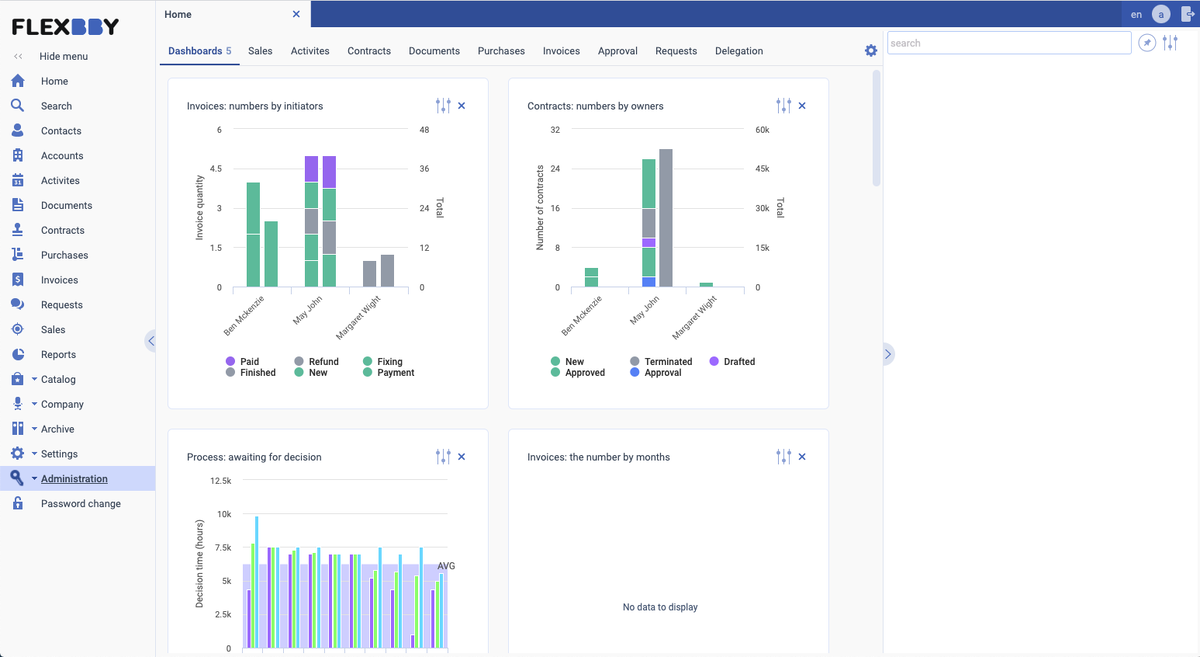The height and width of the screenshot is (657, 1200).
Task: Click the Documents file icon in sidebar
Action: (x=17, y=205)
